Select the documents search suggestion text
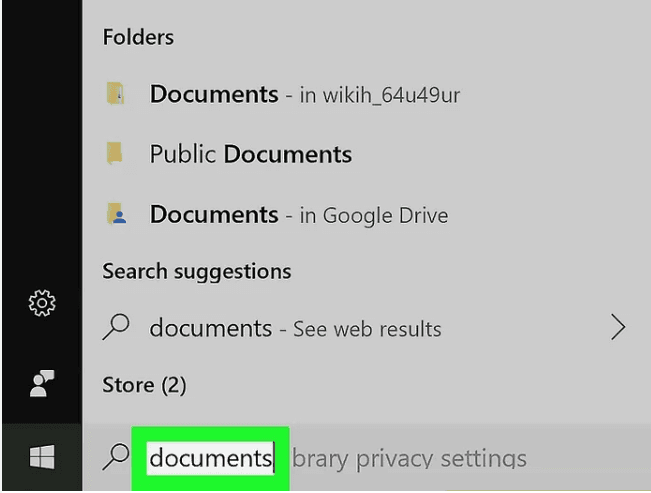Image resolution: width=651 pixels, height=493 pixels. pos(210,328)
